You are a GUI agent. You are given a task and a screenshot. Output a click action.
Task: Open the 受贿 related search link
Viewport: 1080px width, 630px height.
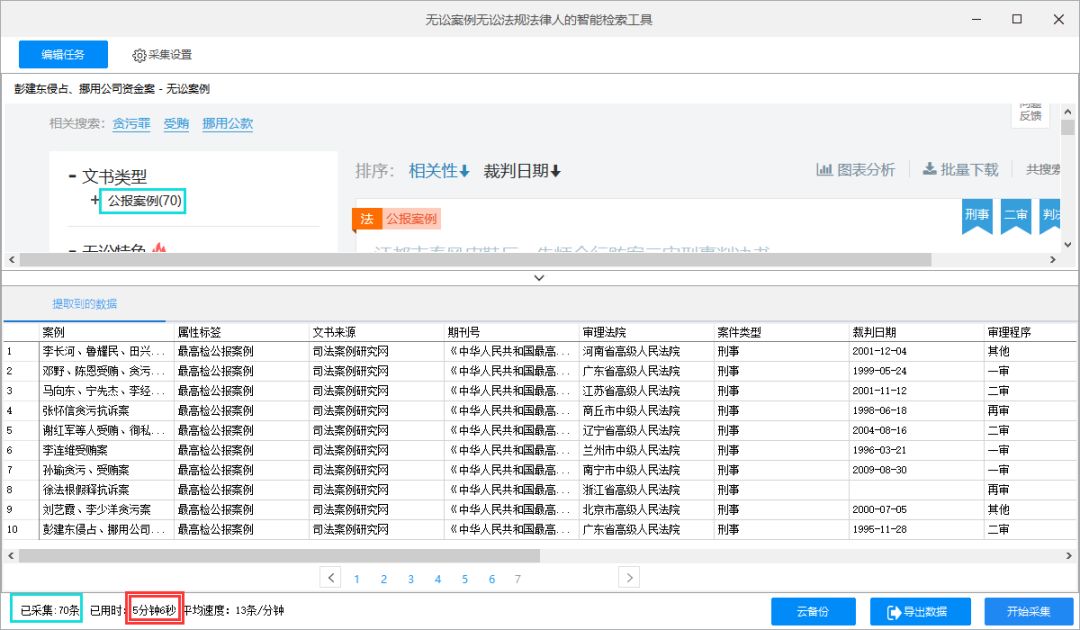click(176, 124)
